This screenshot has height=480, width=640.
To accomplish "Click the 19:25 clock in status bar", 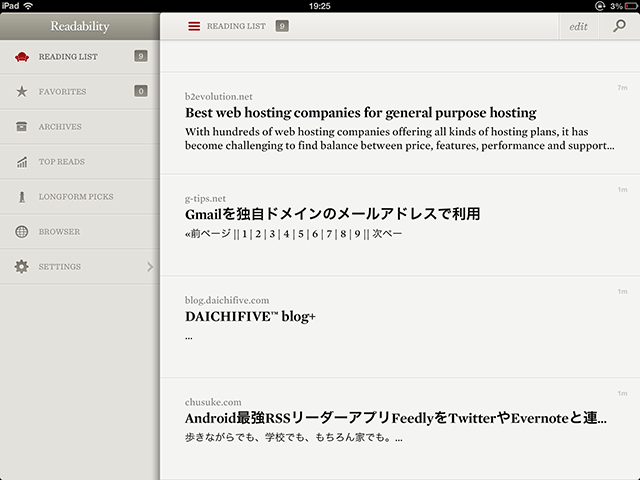I will [x=320, y=6].
